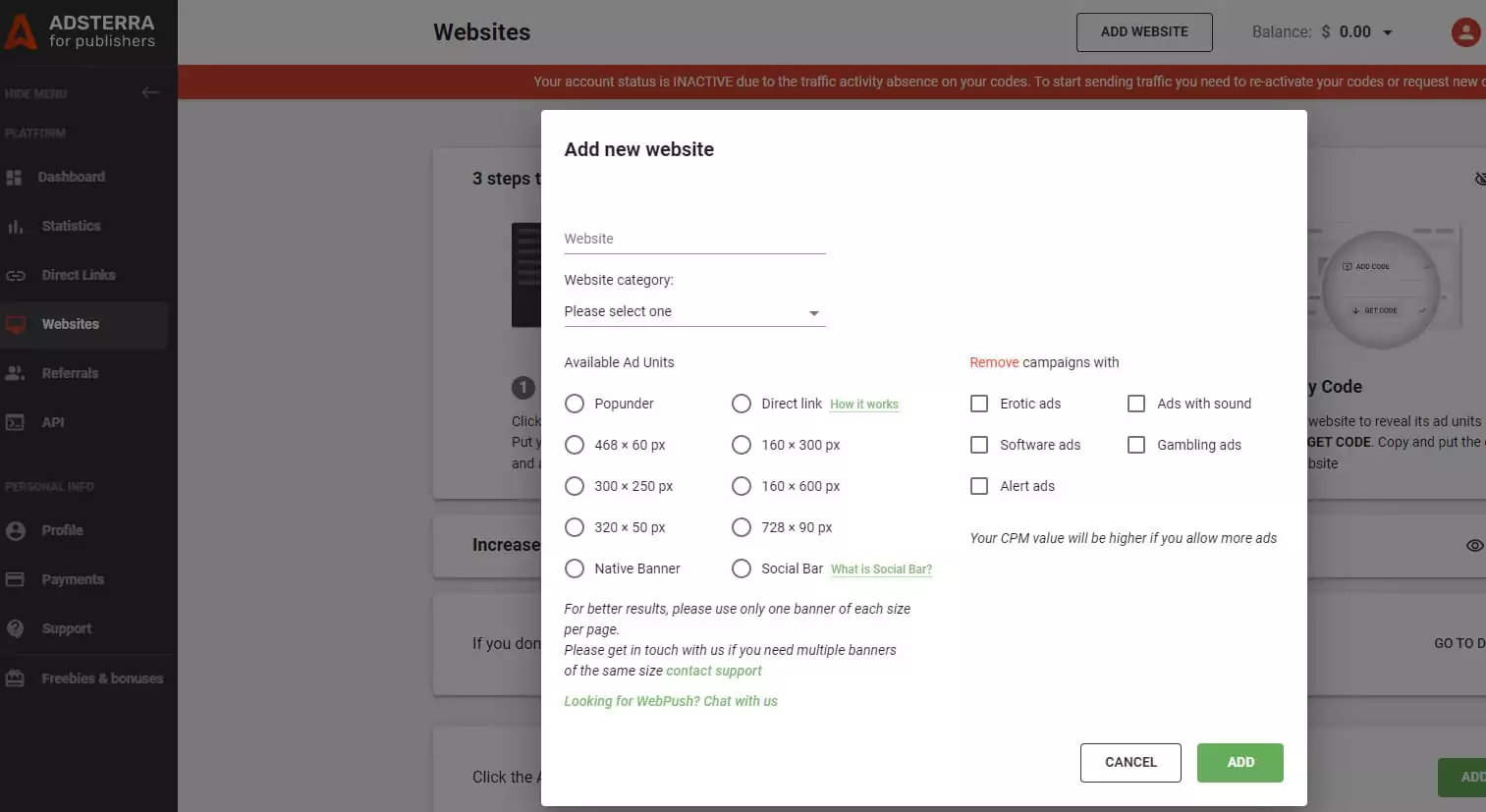Viewport: 1486px width, 812px height.
Task: Open the Websites sidebar item
Action: click(x=84, y=324)
